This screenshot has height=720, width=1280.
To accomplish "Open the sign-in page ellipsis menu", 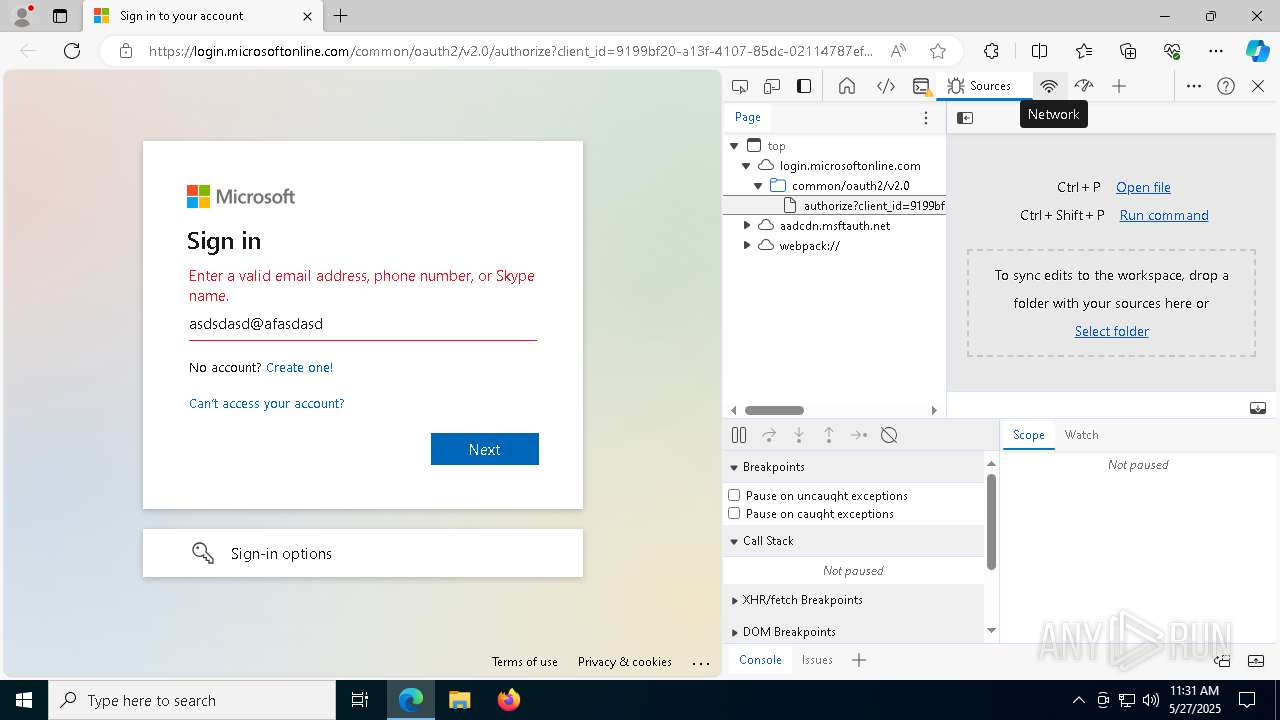I will tap(701, 662).
